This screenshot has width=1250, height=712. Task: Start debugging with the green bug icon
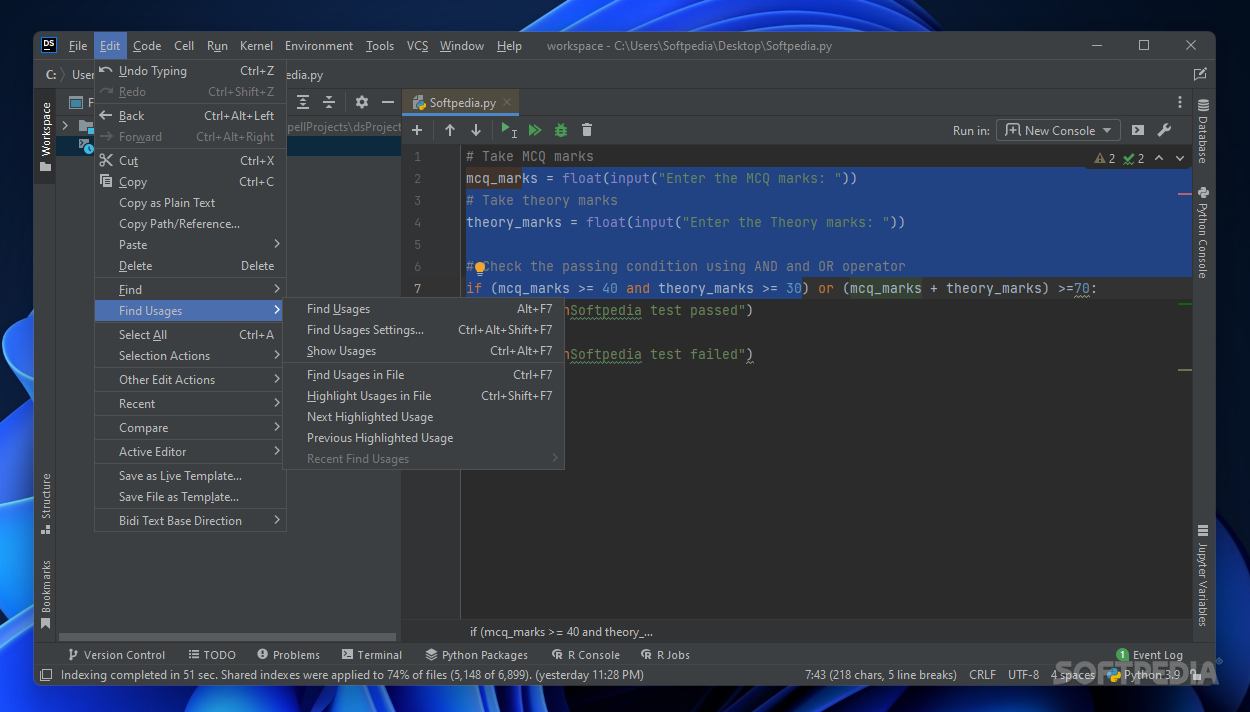[561, 131]
